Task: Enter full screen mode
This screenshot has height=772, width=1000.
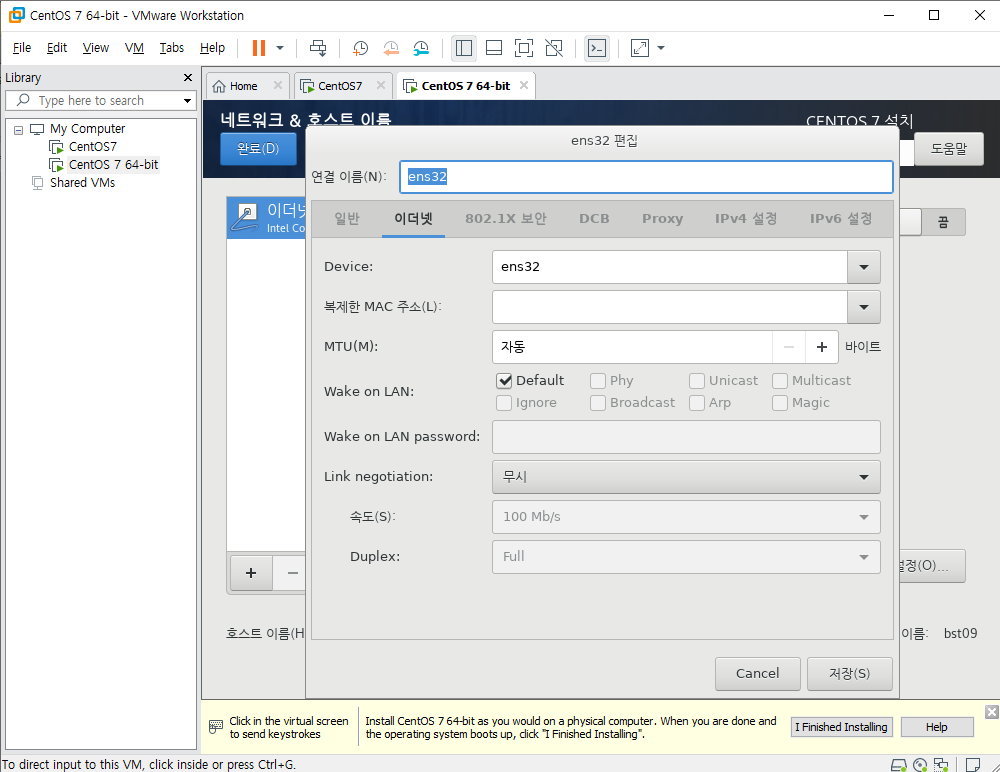Action: 524,48
